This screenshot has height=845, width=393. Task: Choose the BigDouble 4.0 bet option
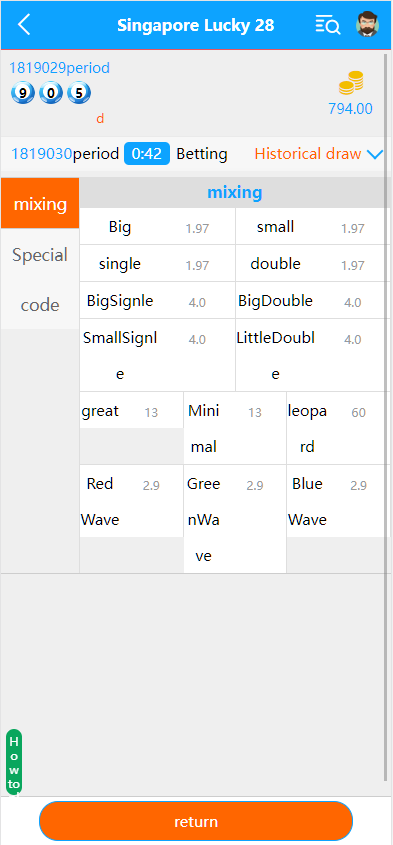coord(311,301)
